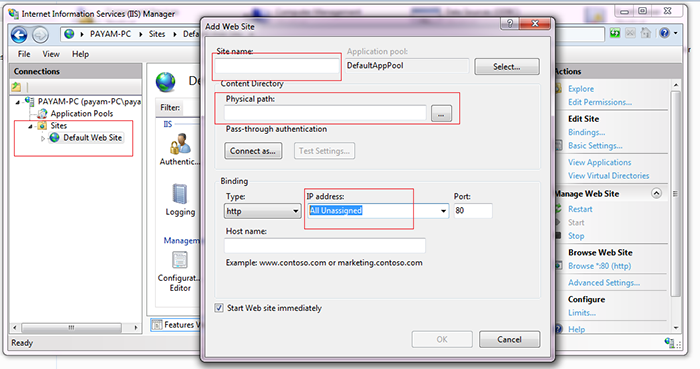
Task: Open the help icon dropdown arrow
Action: [x=675, y=33]
